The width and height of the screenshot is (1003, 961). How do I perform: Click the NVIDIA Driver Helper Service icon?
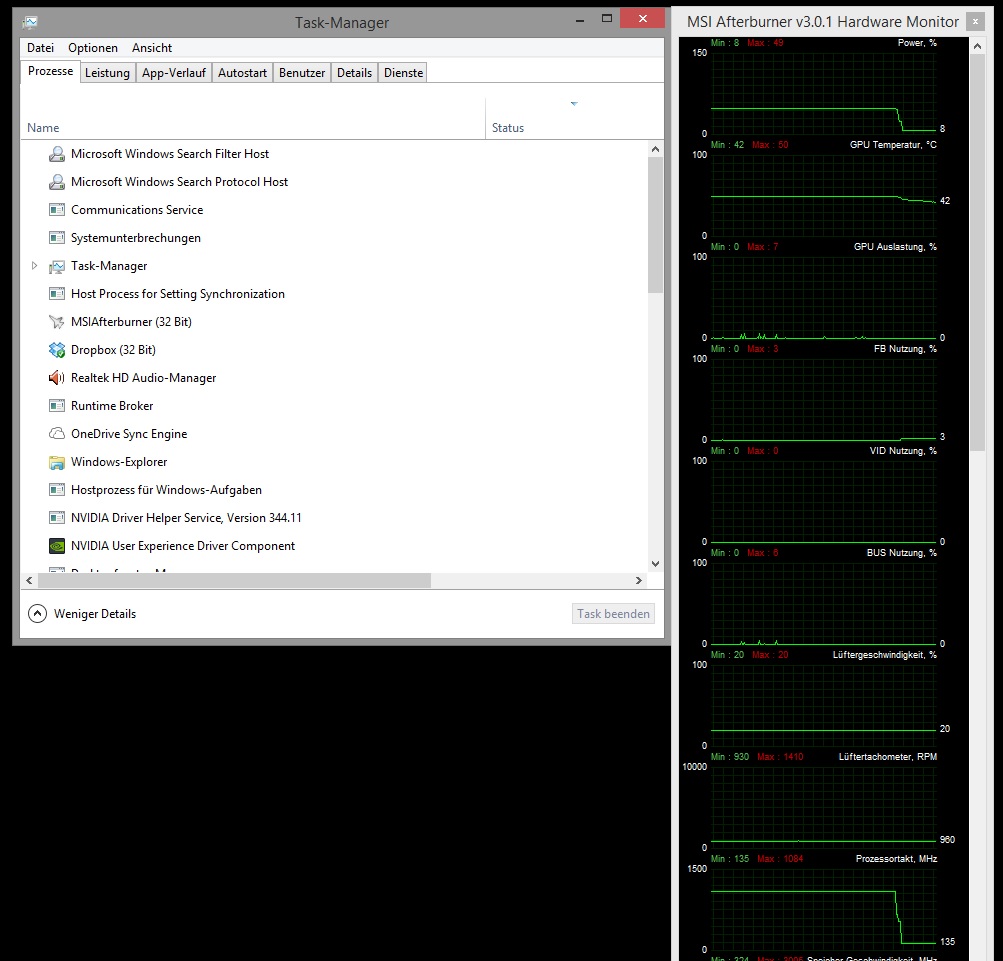click(x=57, y=518)
